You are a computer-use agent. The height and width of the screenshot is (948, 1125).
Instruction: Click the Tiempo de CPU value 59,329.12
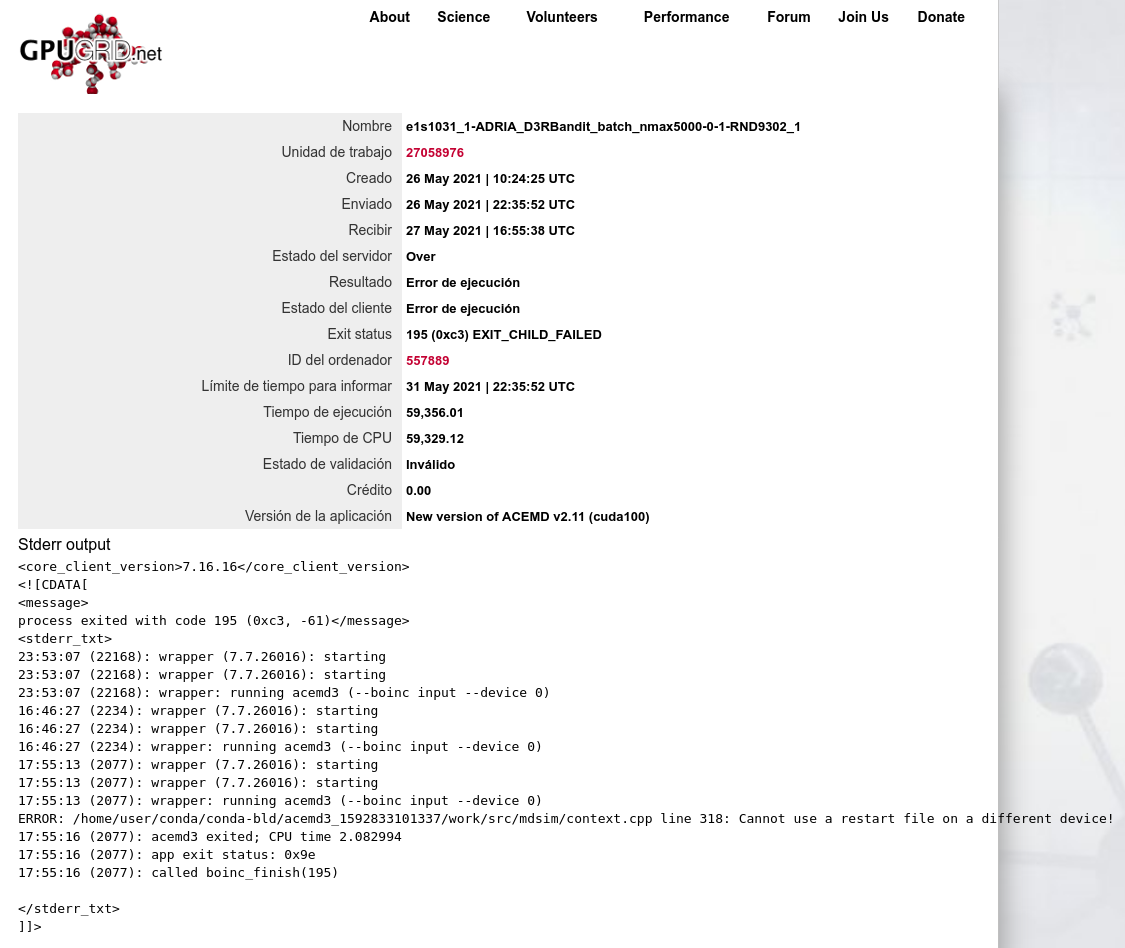(434, 439)
